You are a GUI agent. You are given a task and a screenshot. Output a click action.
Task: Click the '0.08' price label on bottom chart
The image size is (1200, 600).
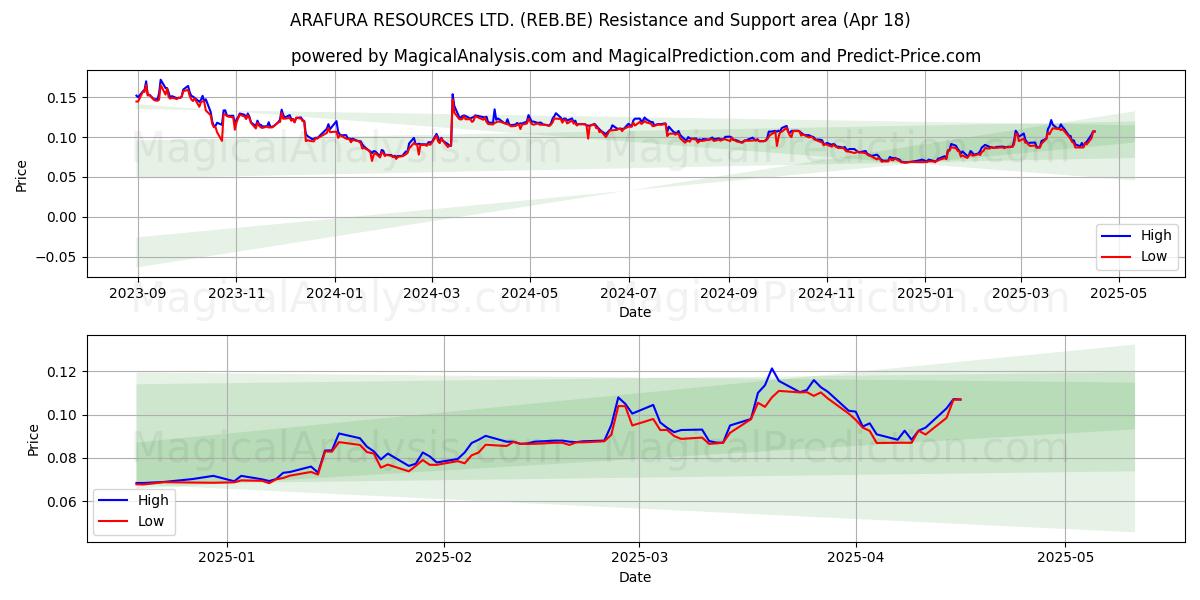64,459
